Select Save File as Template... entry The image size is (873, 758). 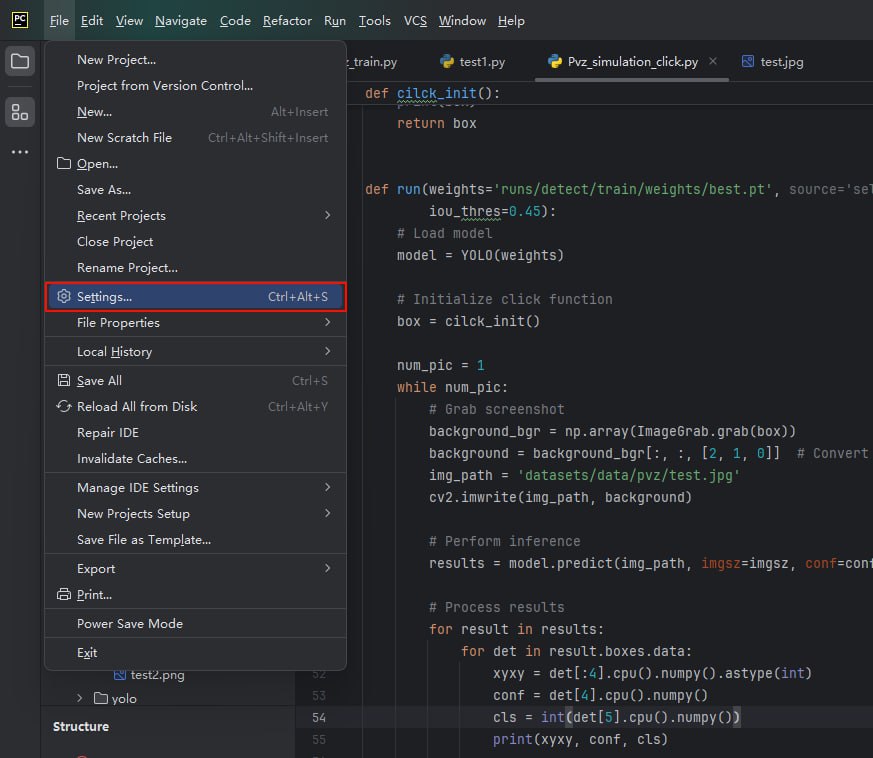(195, 539)
